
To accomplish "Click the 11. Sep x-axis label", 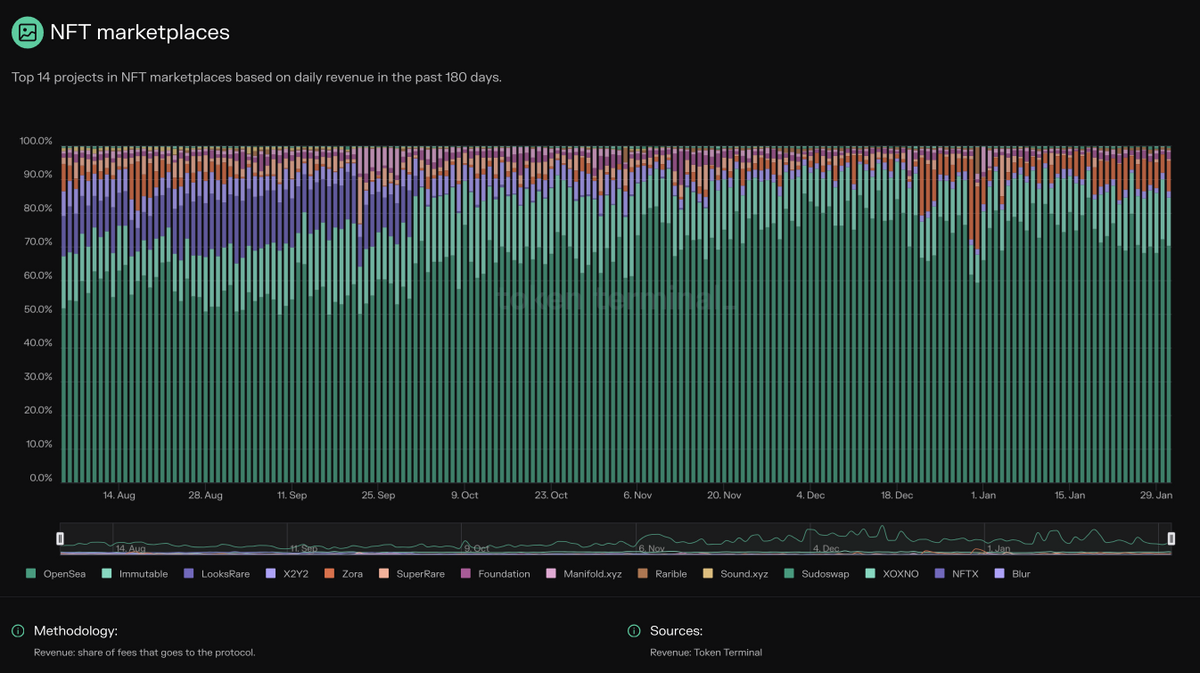I will tap(292, 495).
